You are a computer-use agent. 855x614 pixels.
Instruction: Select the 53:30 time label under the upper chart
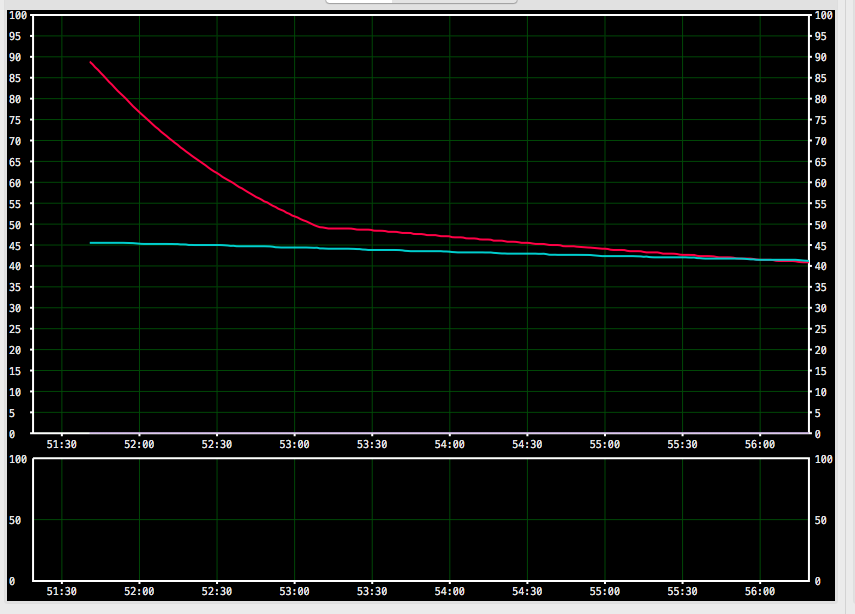372,444
